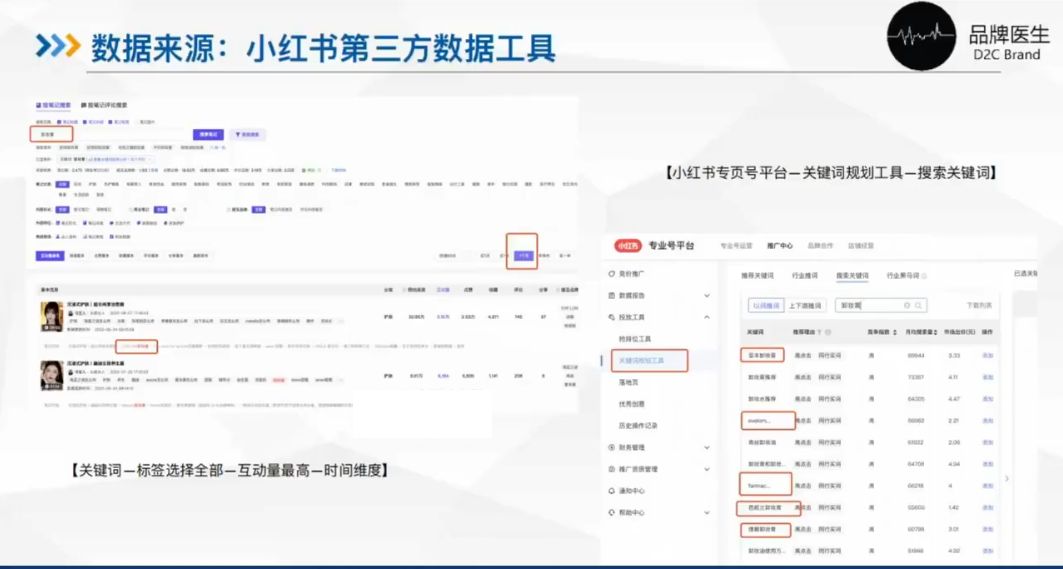Open the 店铺经营 top tab
The height and width of the screenshot is (569, 1063).
click(861, 246)
